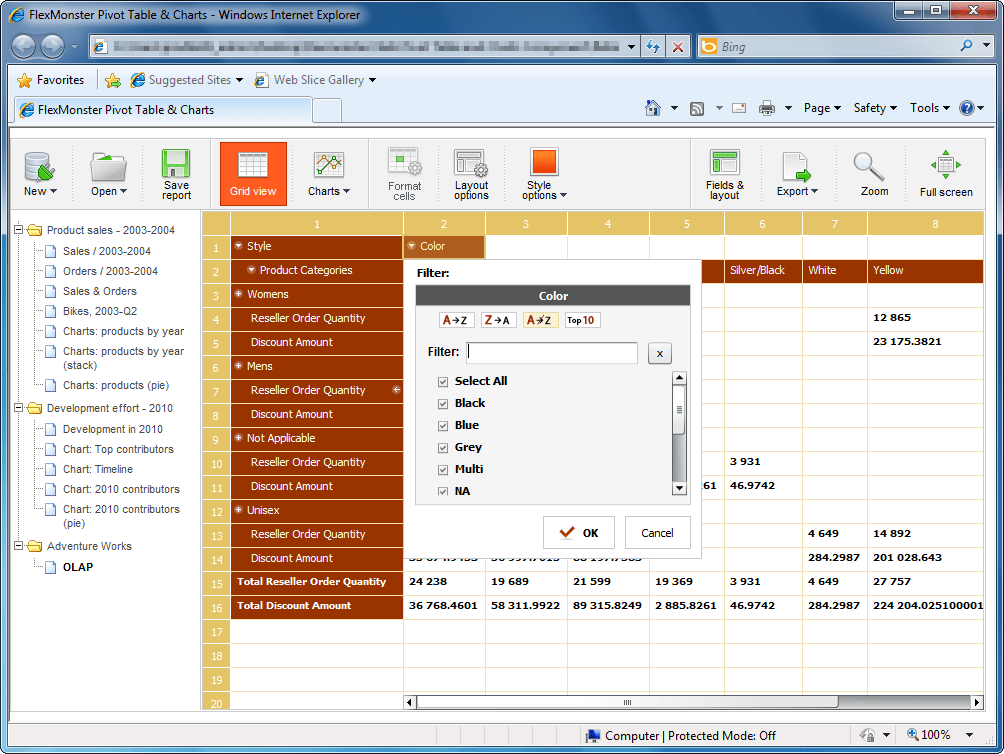Screen dimensions: 1004x754
Task: Toggle the Select All checkbox
Action: tap(442, 382)
